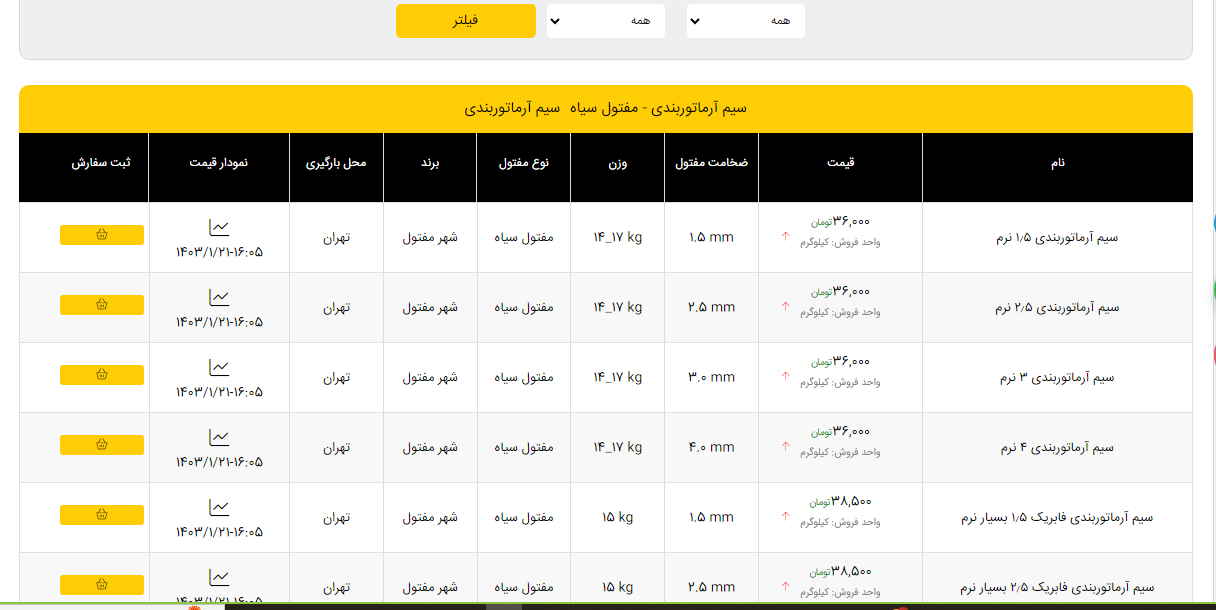The height and width of the screenshot is (610, 1216).
Task: Add فابریک ۲/۵ بسیار نرم to order basket
Action: [x=102, y=585]
